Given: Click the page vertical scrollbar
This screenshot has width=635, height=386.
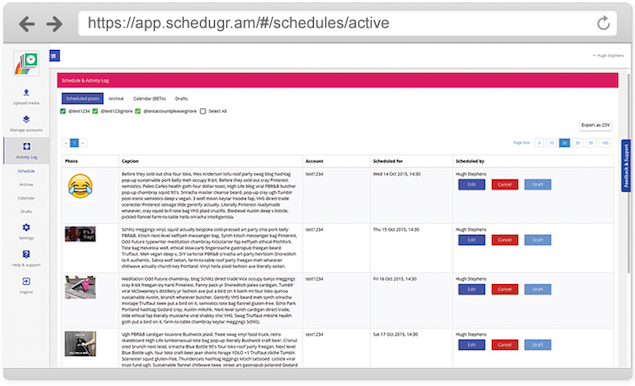Looking at the screenshot, I should 628,174.
